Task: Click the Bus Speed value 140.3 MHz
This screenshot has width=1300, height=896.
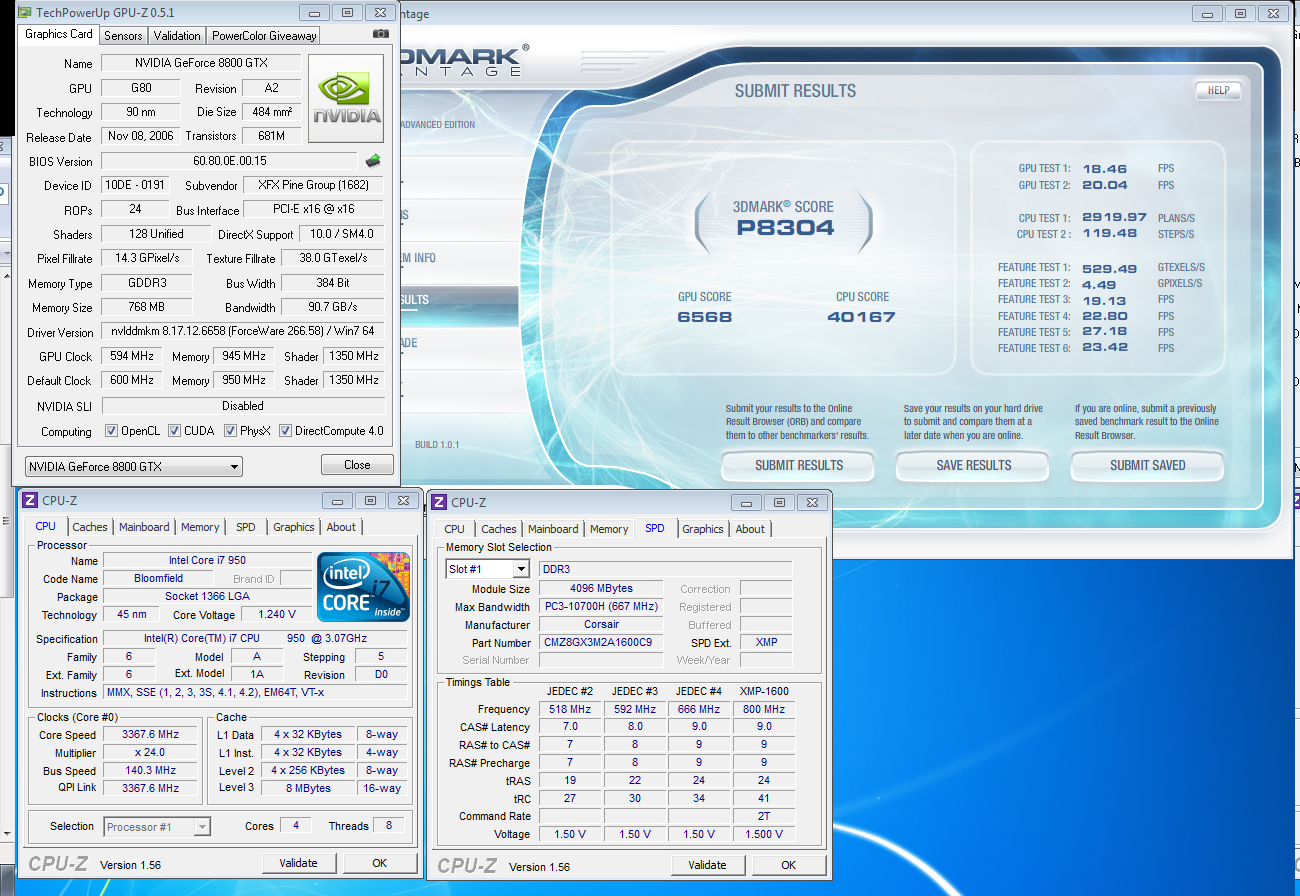Action: click(150, 770)
